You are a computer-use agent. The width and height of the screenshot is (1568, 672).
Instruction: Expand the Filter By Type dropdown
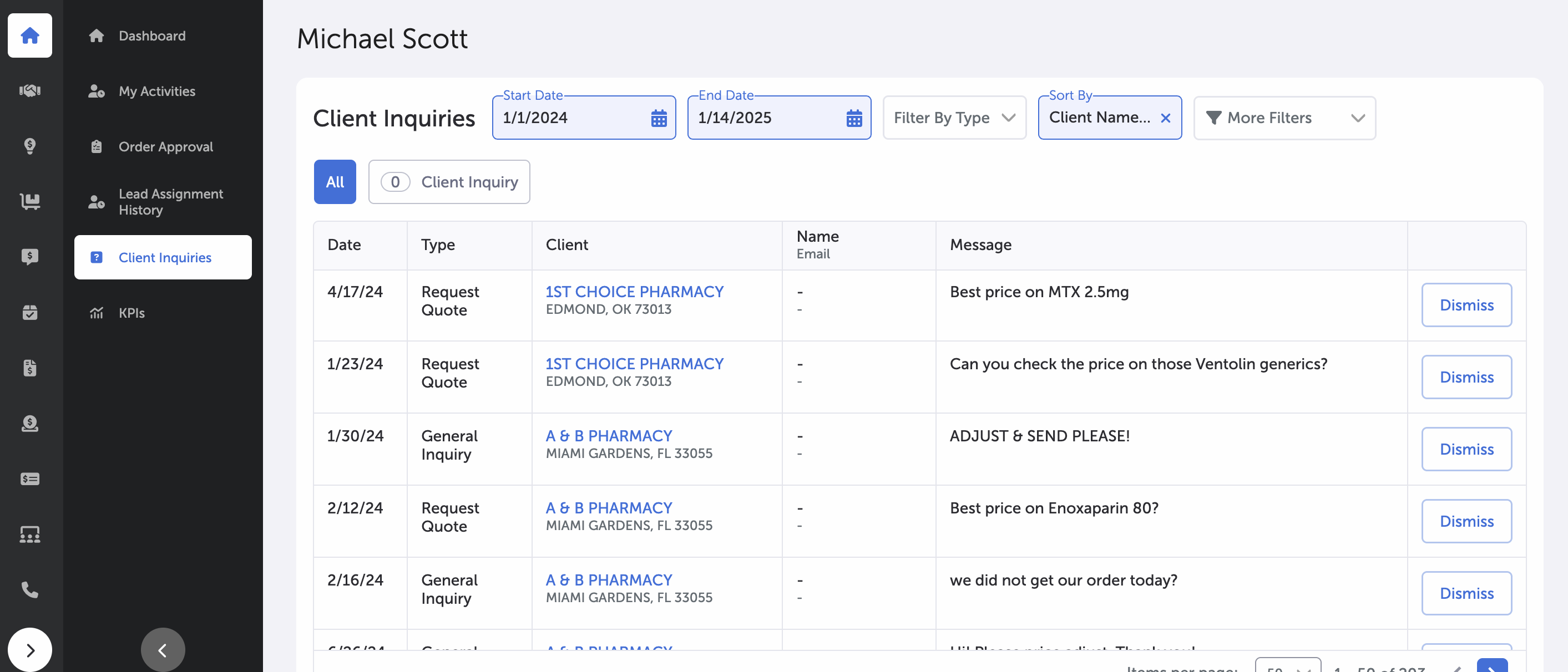(x=954, y=118)
